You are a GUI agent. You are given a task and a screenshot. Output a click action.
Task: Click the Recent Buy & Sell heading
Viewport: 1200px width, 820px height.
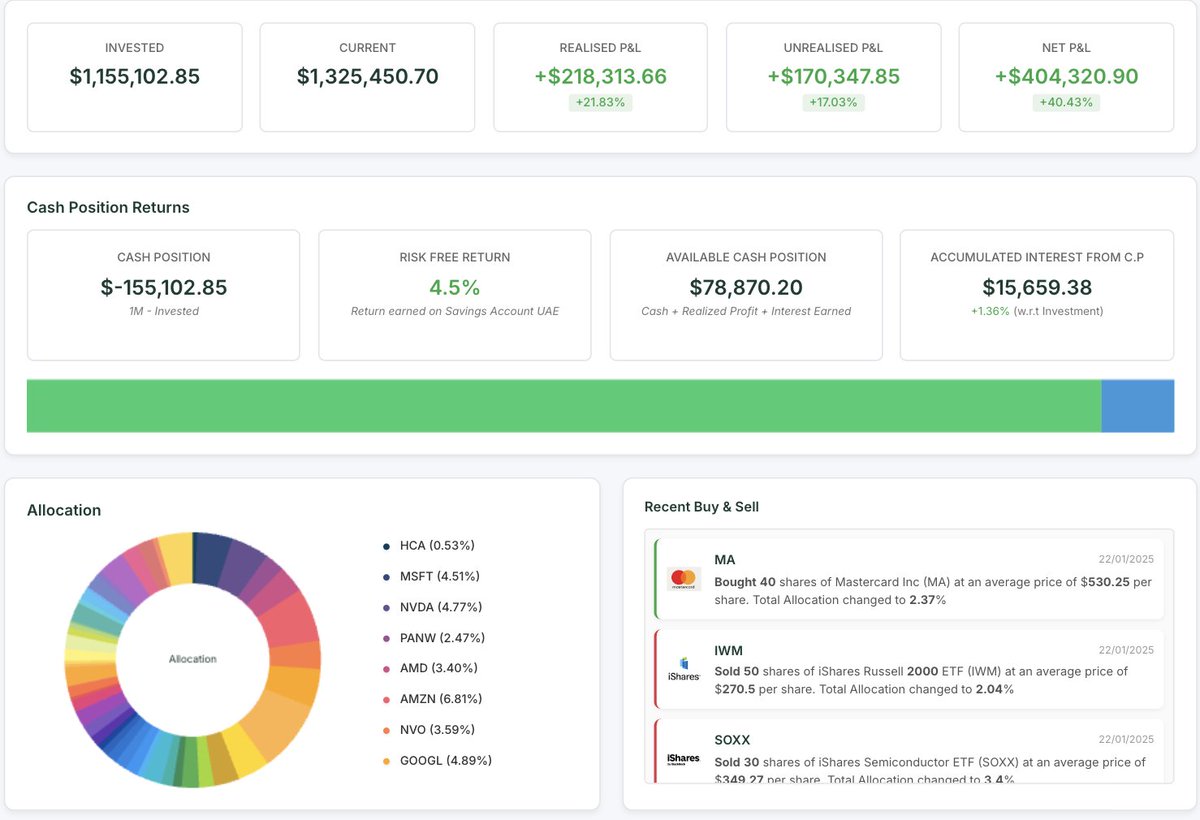point(702,507)
